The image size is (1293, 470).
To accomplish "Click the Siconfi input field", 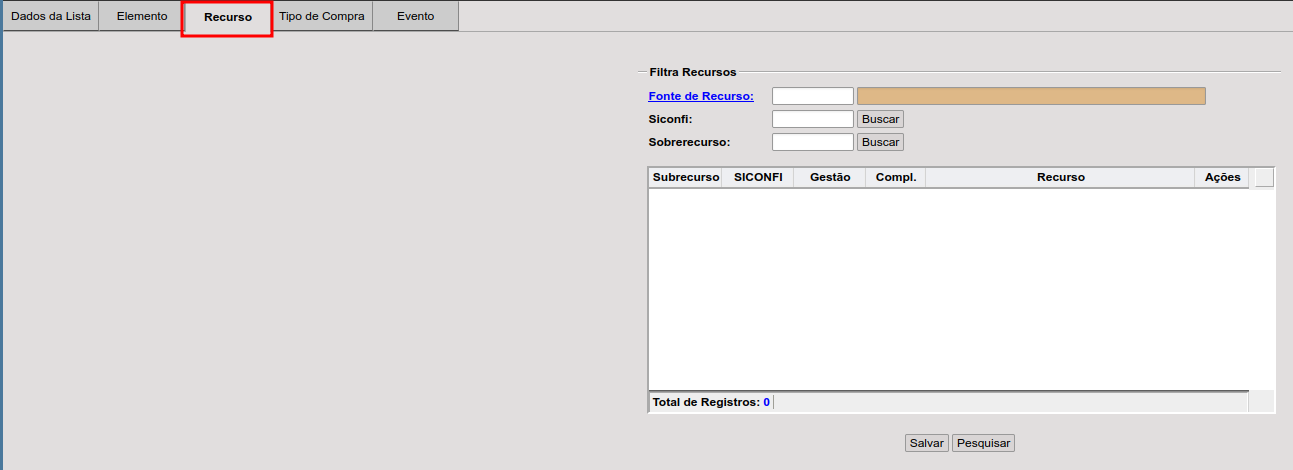I will coord(812,119).
